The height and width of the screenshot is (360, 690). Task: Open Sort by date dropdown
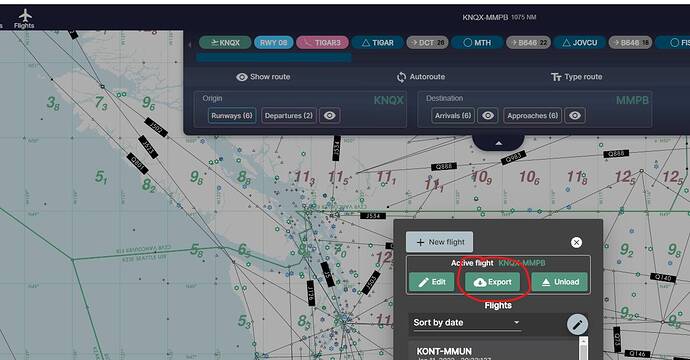[467, 323]
